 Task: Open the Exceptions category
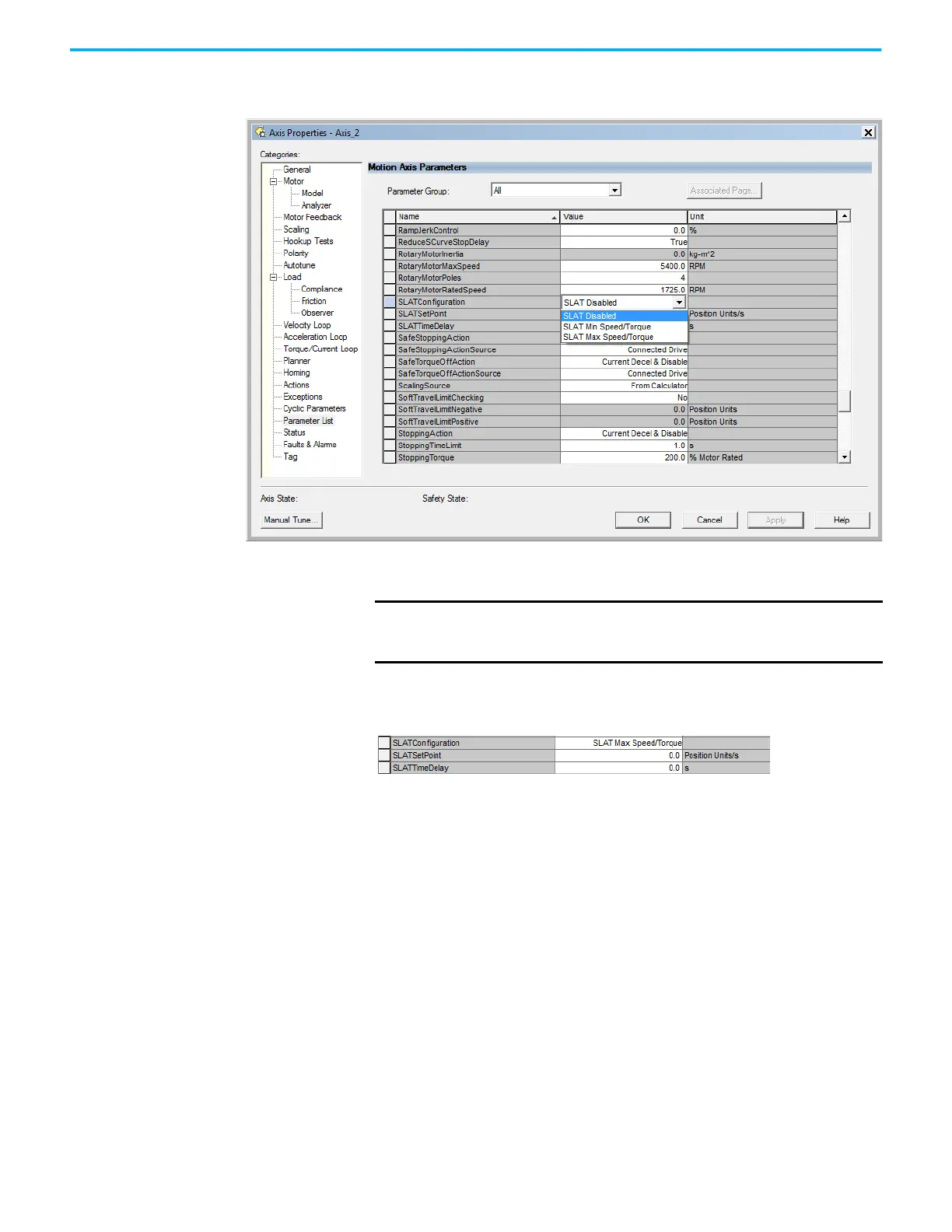(x=303, y=397)
